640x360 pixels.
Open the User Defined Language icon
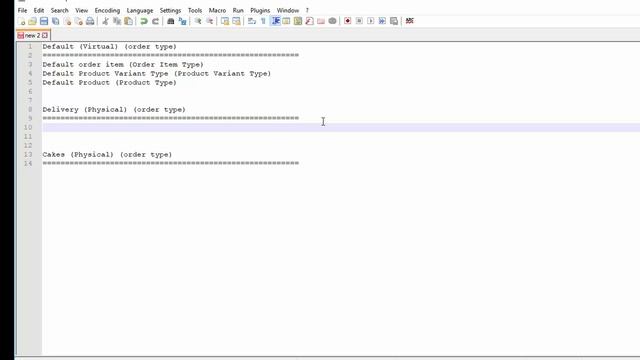point(286,21)
